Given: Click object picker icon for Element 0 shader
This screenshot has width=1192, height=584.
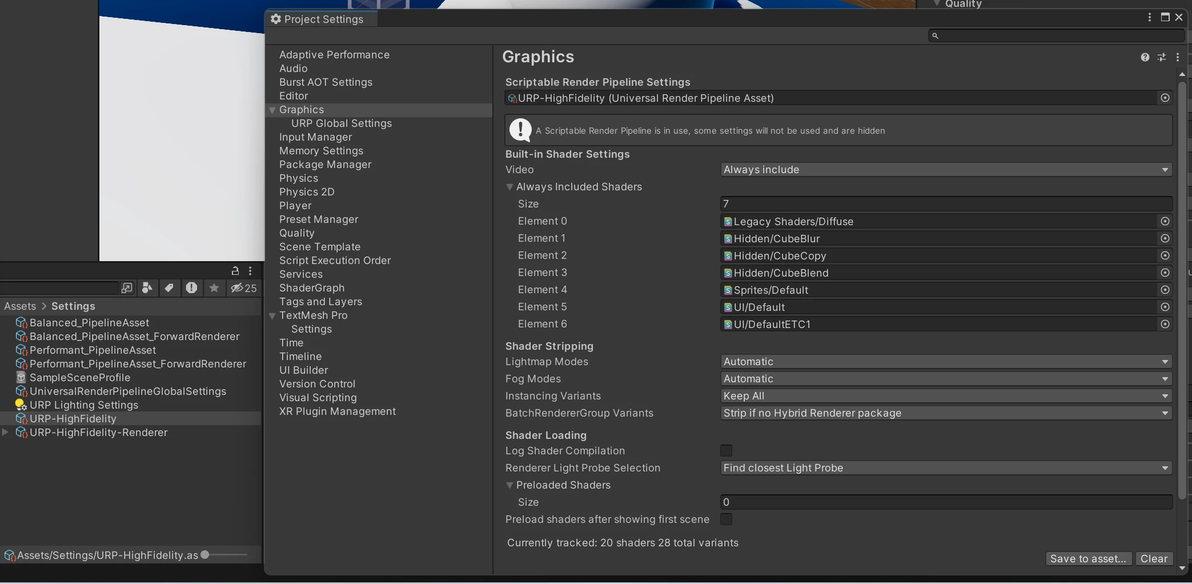Looking at the screenshot, I should coord(1165,221).
